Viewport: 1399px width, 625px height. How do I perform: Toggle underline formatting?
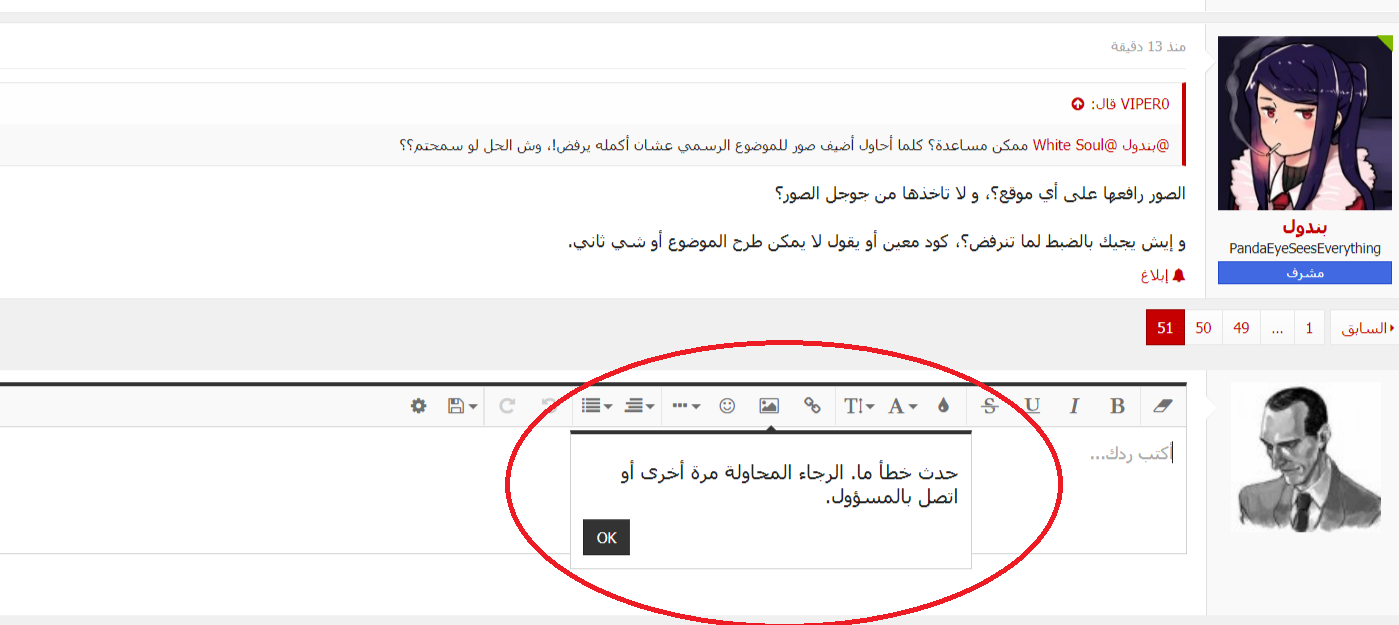1033,406
